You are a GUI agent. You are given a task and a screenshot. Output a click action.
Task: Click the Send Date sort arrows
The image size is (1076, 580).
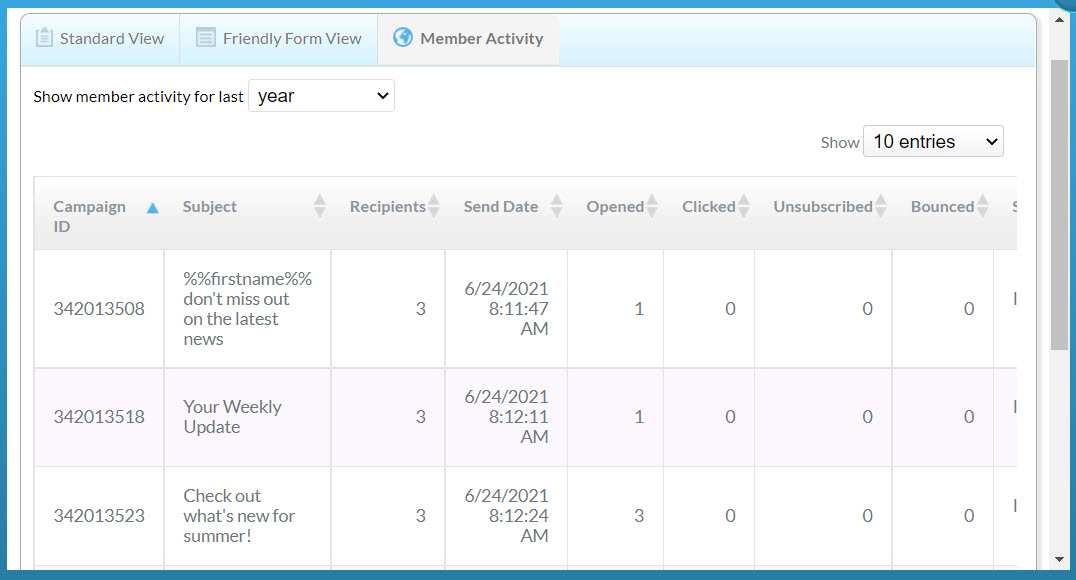[557, 207]
